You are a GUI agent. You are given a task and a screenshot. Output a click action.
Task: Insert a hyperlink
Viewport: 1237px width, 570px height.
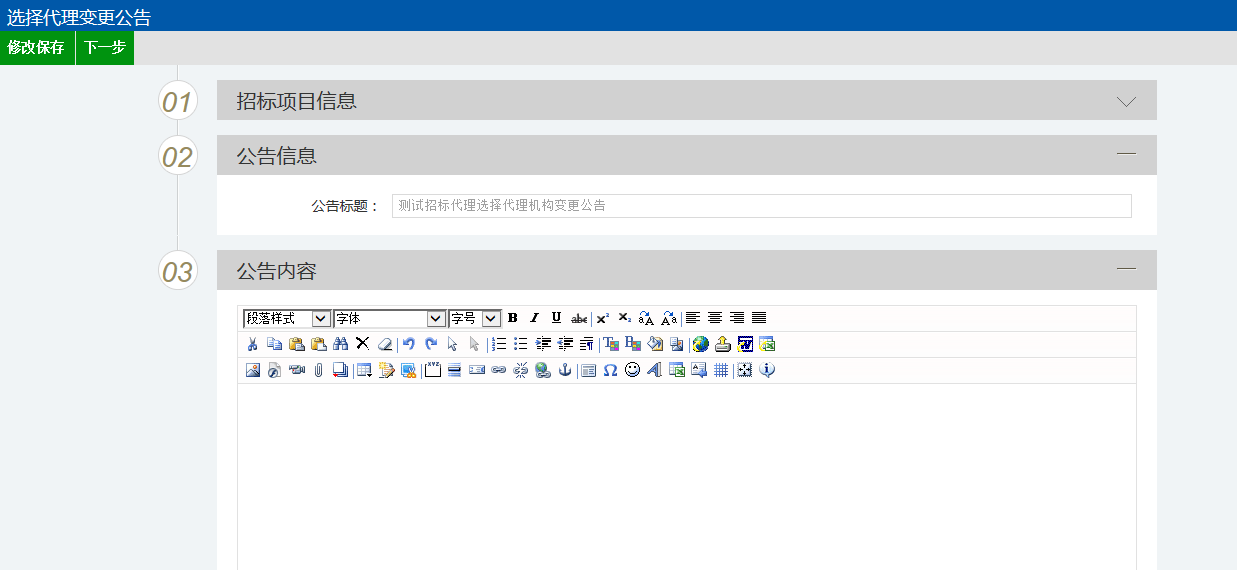pyautogui.click(x=498, y=370)
